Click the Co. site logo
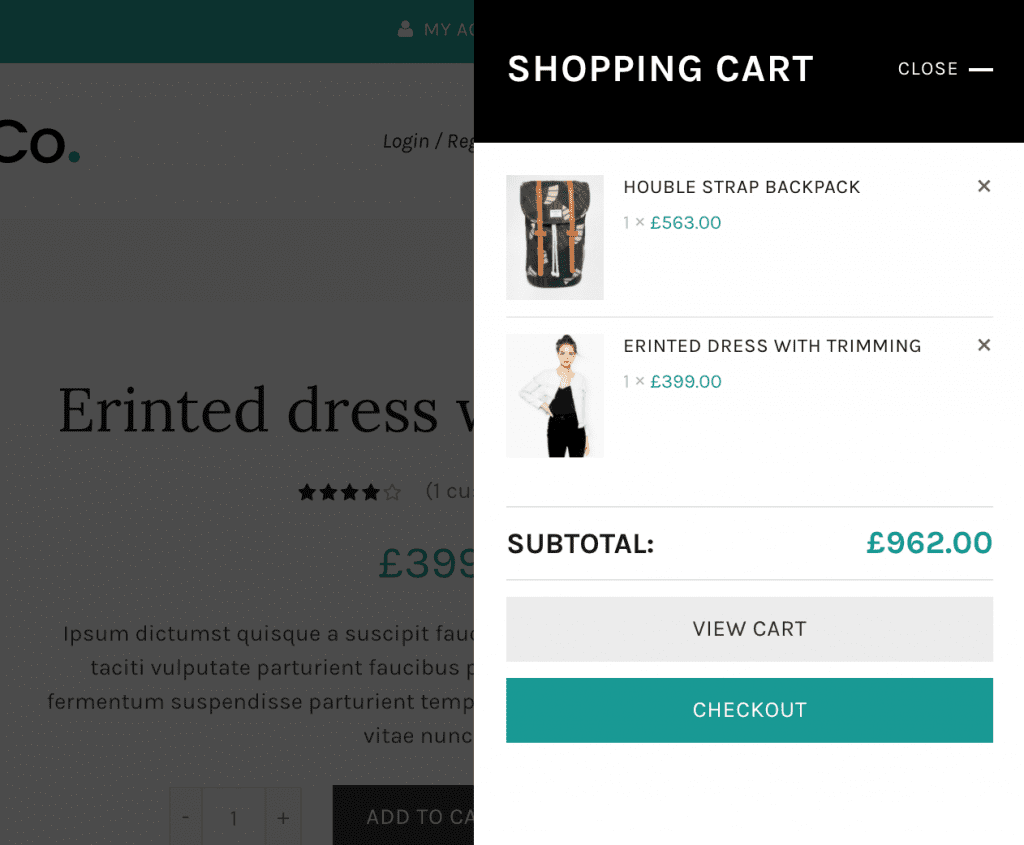 click(x=38, y=143)
